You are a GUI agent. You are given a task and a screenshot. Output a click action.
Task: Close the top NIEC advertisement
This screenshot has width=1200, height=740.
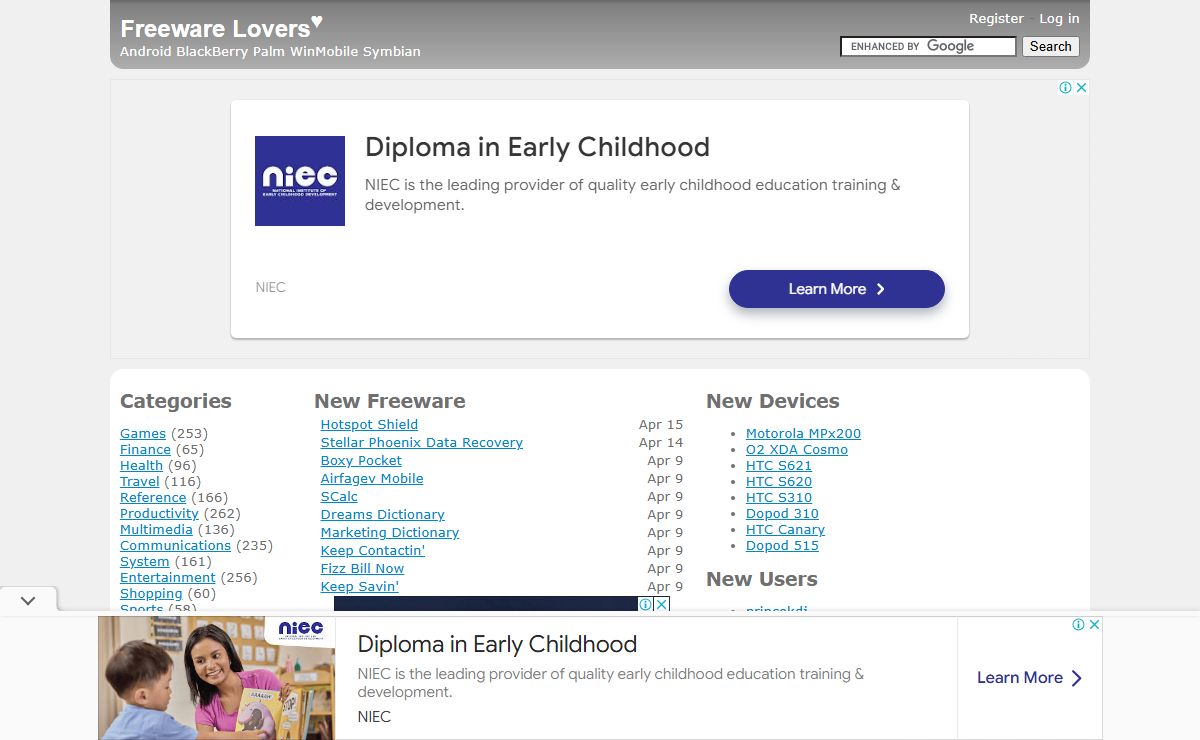pyautogui.click(x=1081, y=87)
